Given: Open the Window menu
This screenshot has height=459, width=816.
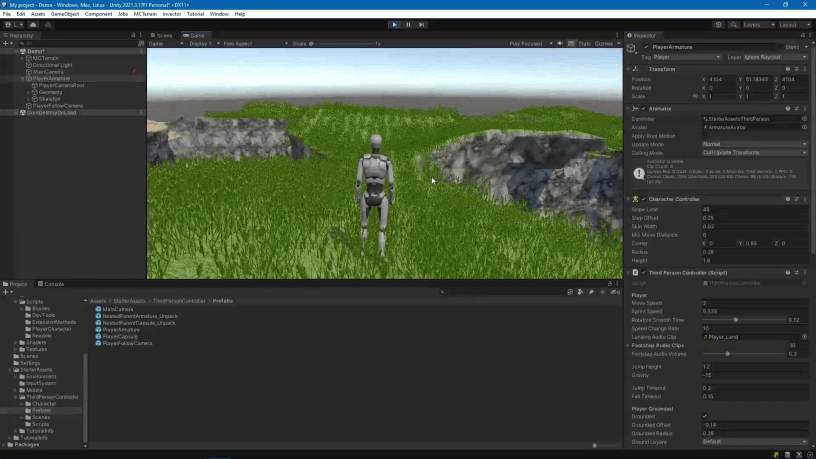Looking at the screenshot, I should (x=219, y=14).
